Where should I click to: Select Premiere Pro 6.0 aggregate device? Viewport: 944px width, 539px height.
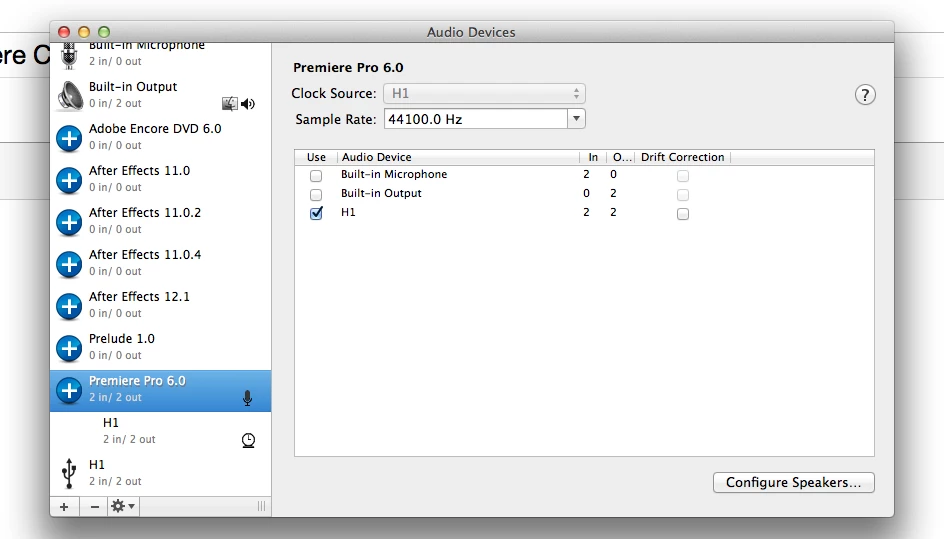[160, 391]
